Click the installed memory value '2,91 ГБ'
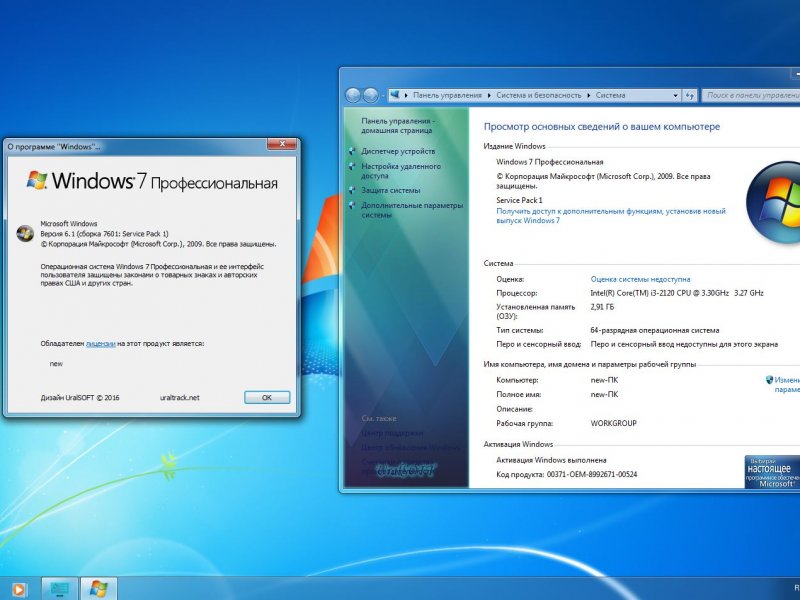This screenshot has width=800, height=600. (x=602, y=307)
